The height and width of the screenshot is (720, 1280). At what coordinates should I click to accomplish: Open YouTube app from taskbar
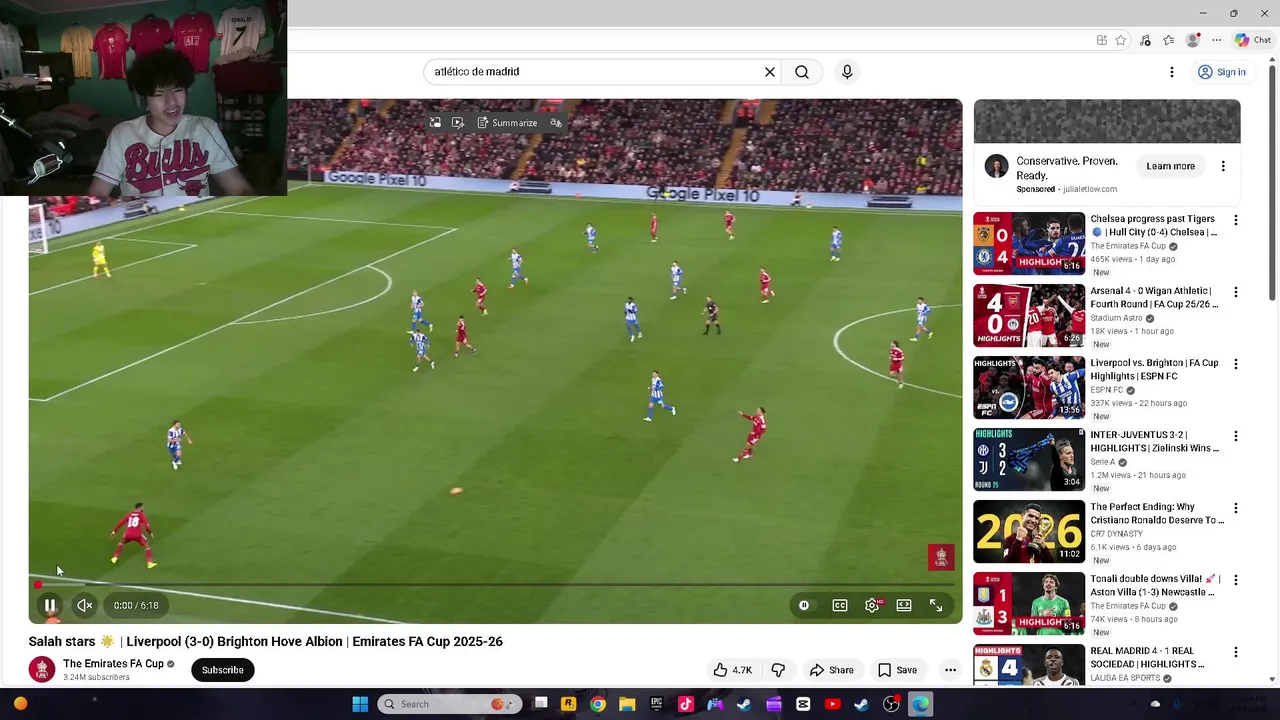pyautogui.click(x=832, y=704)
